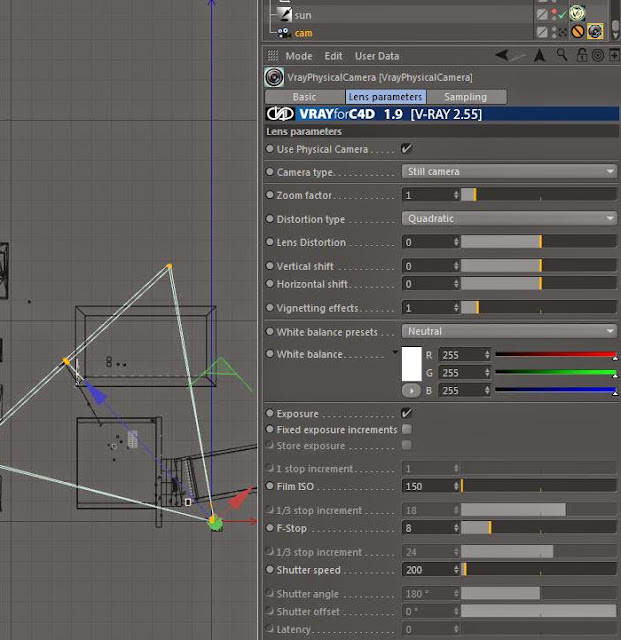Click the keyframe dot beside Shutter speed

(x=270, y=569)
